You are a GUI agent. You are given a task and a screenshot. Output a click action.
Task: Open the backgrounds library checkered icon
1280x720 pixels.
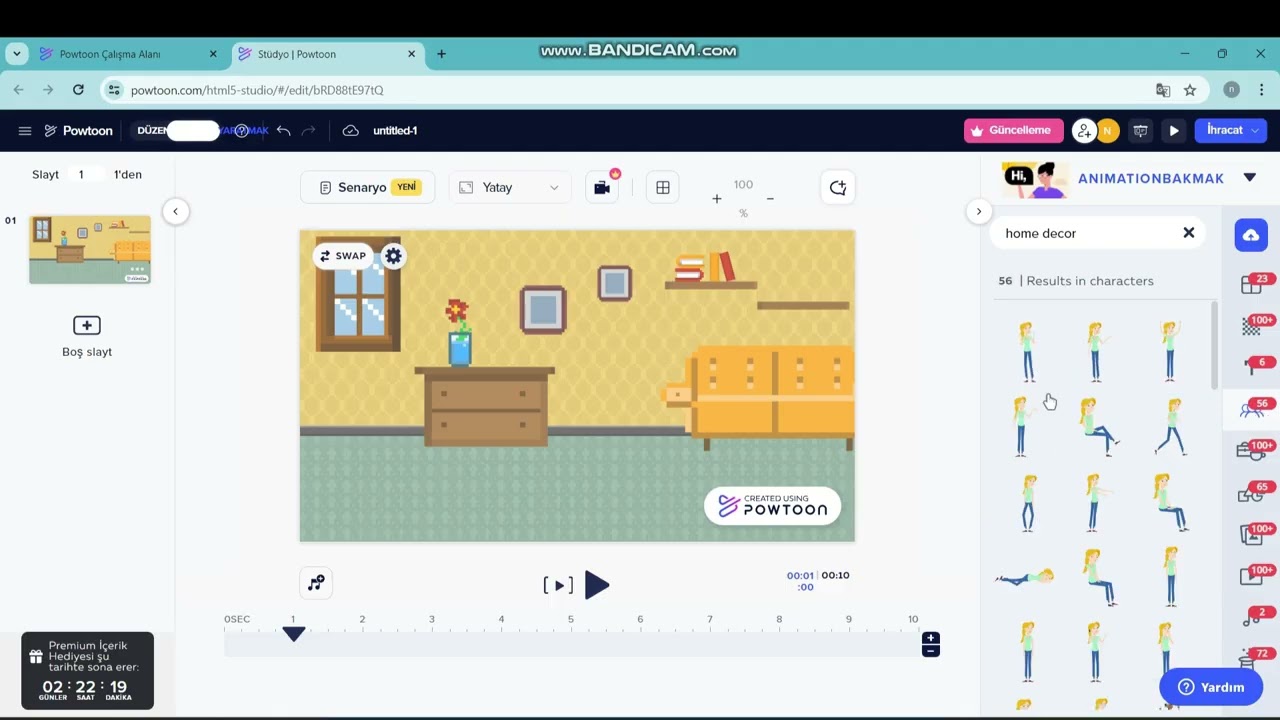coord(1252,326)
